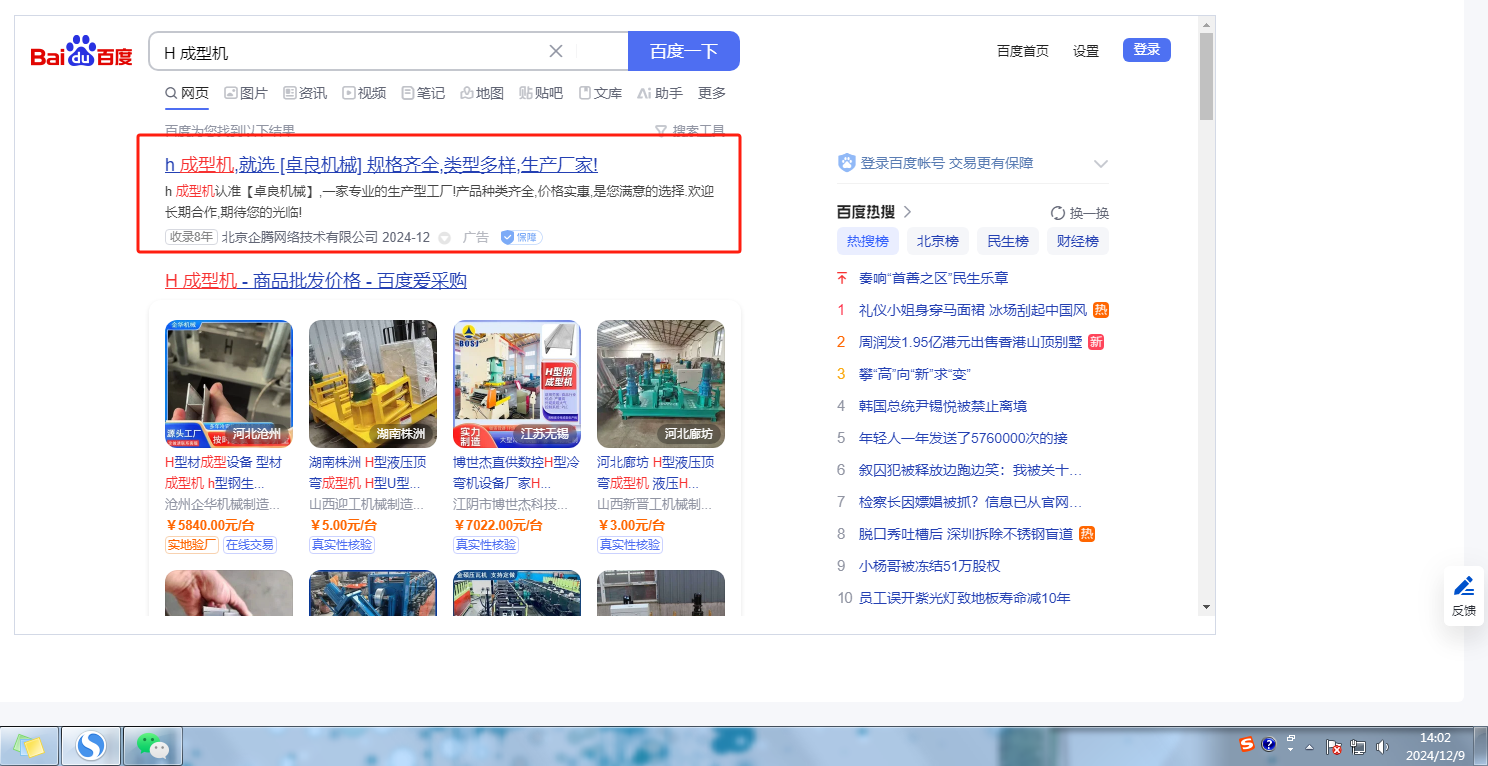
Task: Click the ¥5840.00元/台 price
Action: point(209,525)
